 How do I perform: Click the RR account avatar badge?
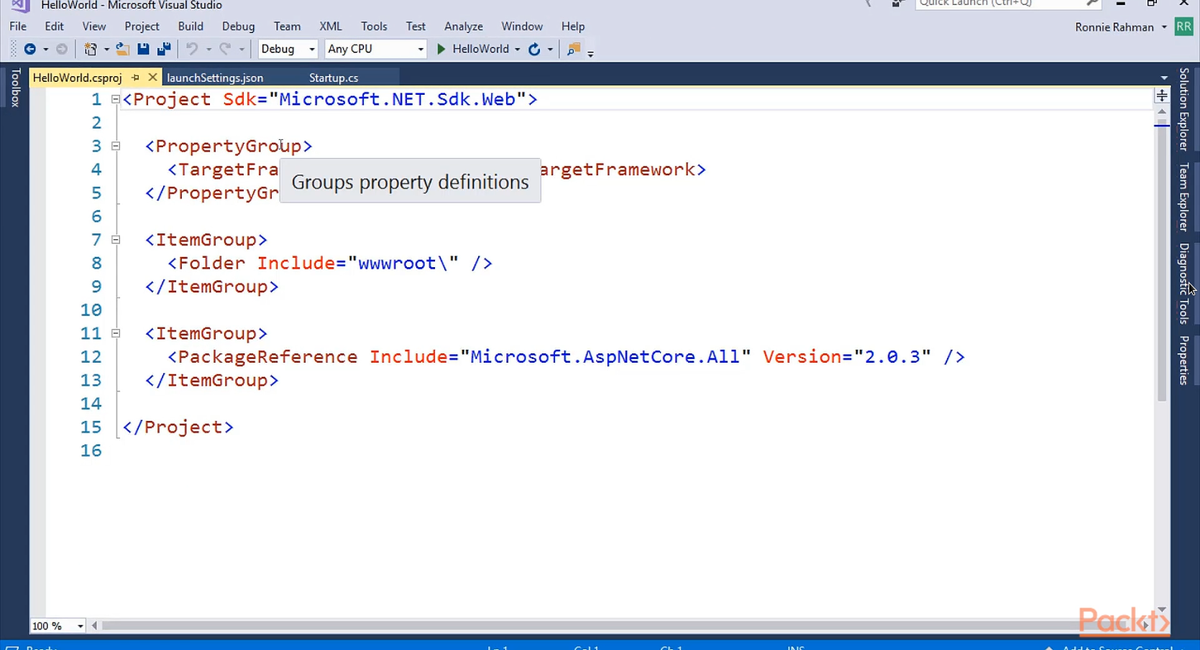click(x=1183, y=27)
